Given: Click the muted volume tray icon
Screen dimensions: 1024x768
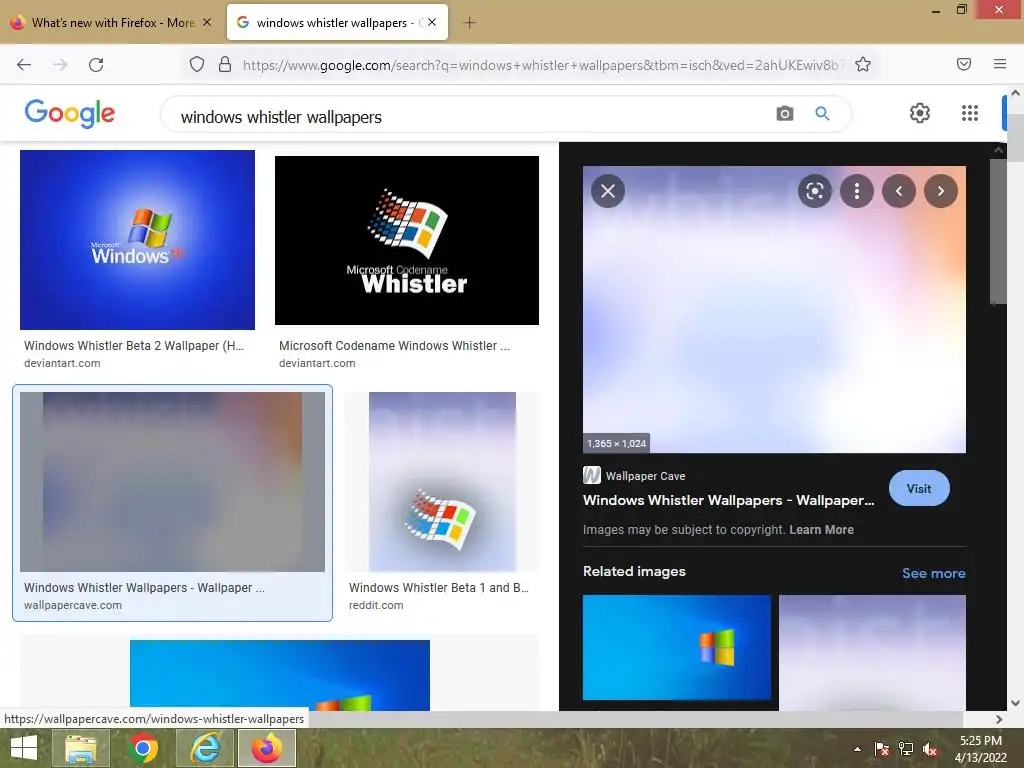Looking at the screenshot, I should coord(930,749).
